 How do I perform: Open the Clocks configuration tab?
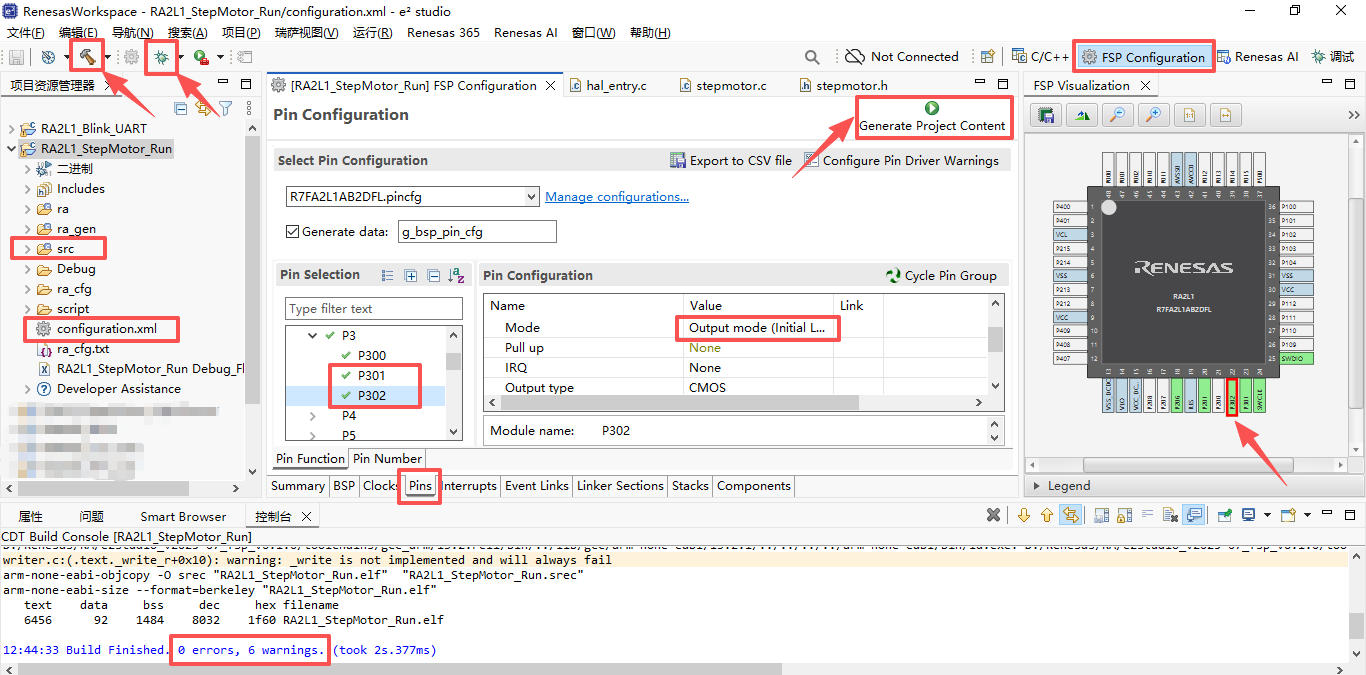click(381, 486)
